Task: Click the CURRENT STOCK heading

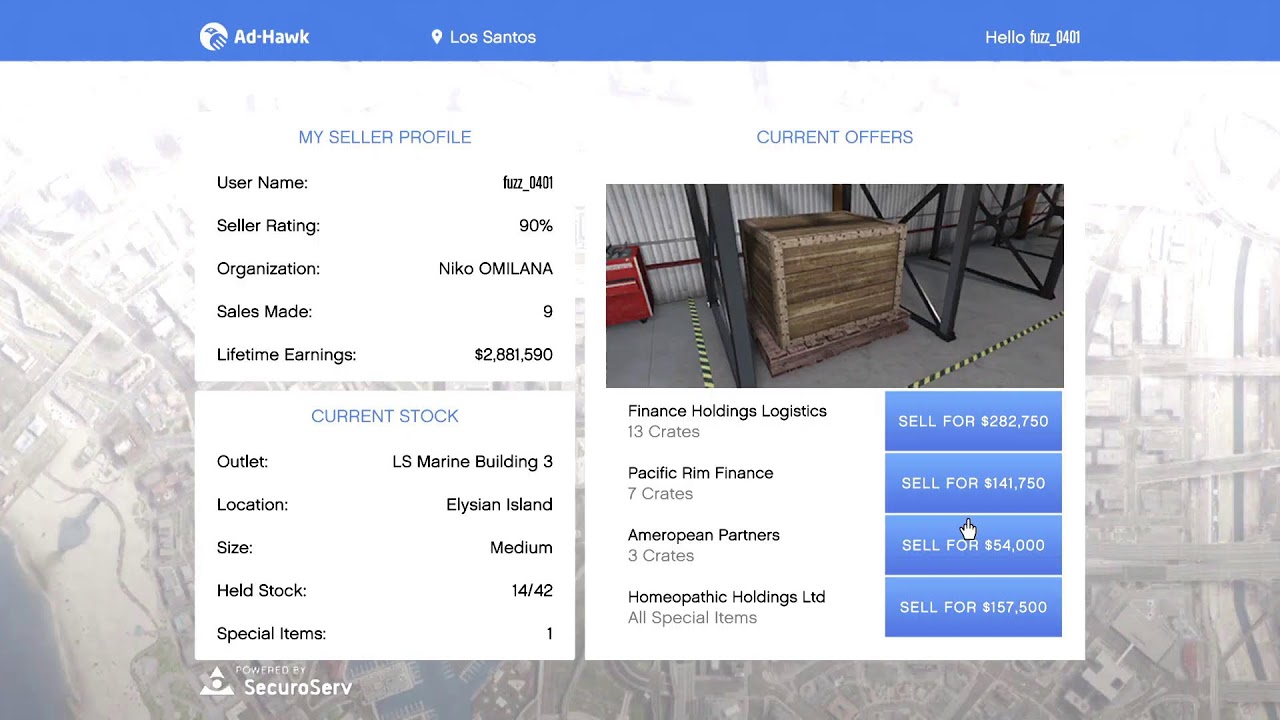Action: (x=385, y=416)
